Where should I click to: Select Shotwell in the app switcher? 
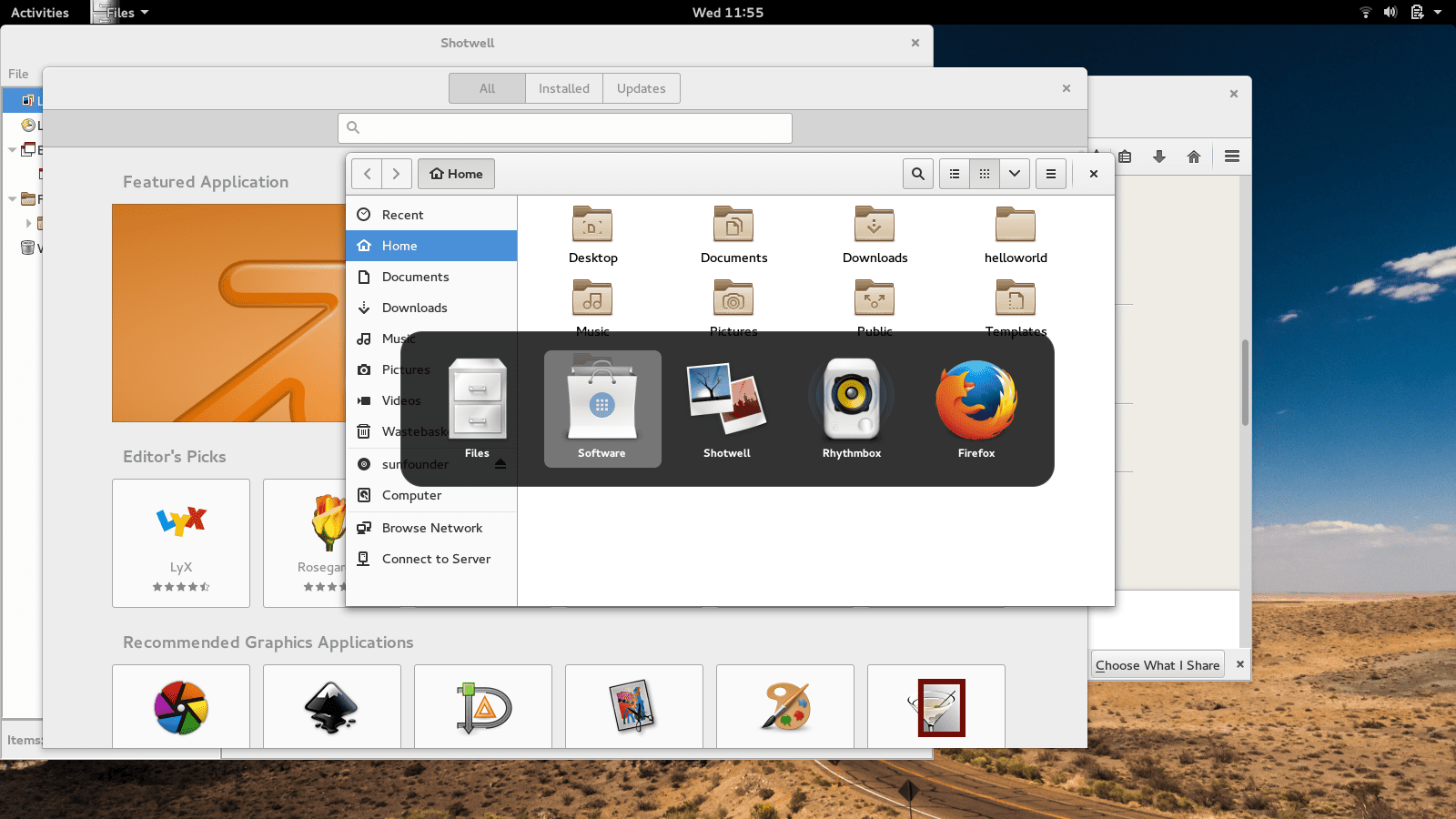point(727,409)
